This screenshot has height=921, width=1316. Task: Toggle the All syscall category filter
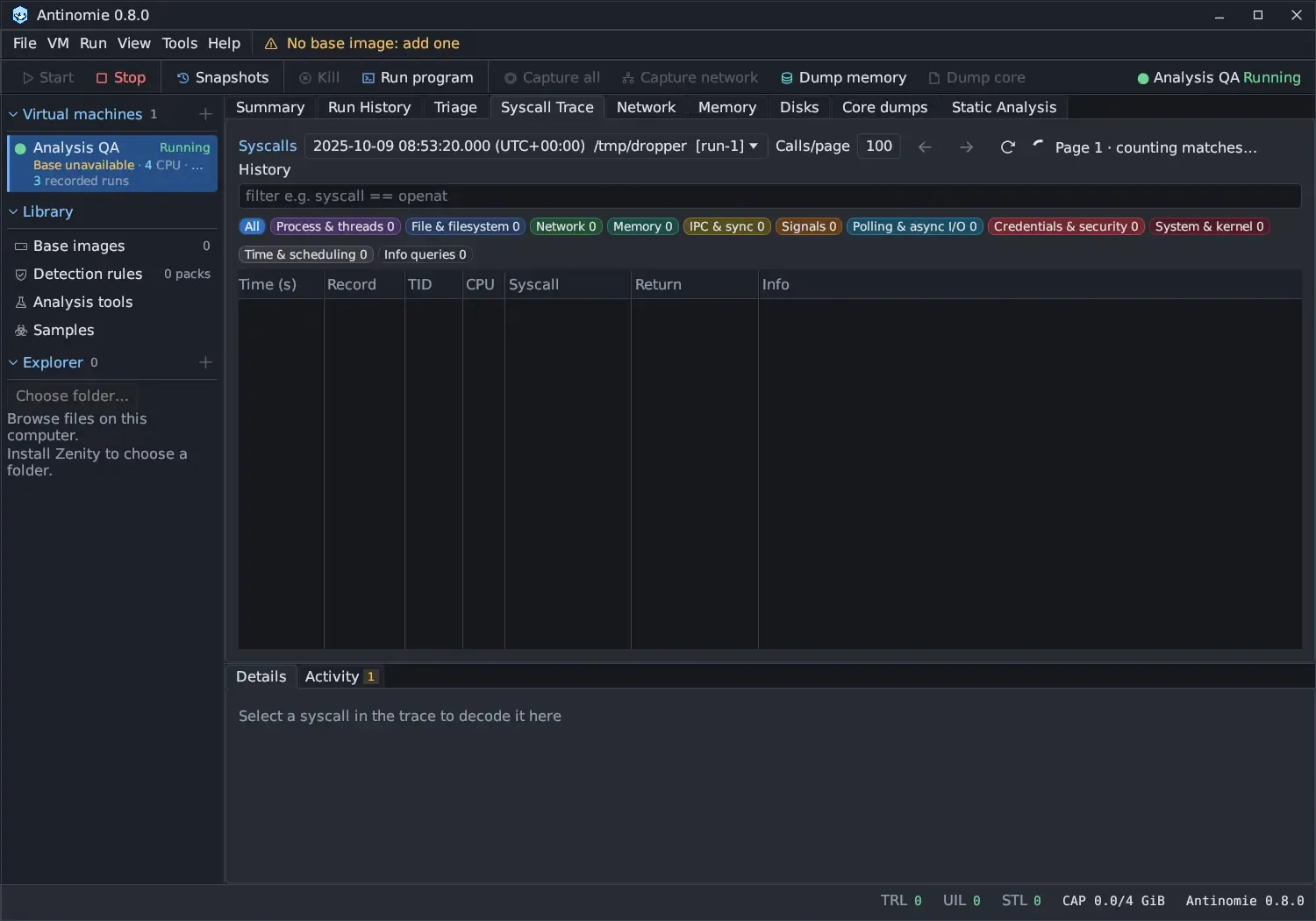point(252,226)
